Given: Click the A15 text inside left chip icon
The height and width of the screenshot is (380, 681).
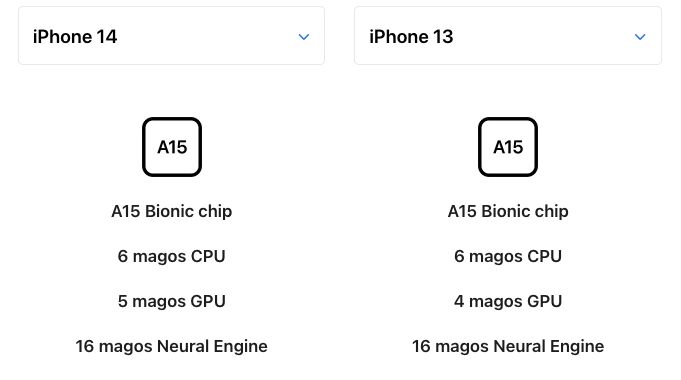Looking at the screenshot, I should tap(172, 147).
